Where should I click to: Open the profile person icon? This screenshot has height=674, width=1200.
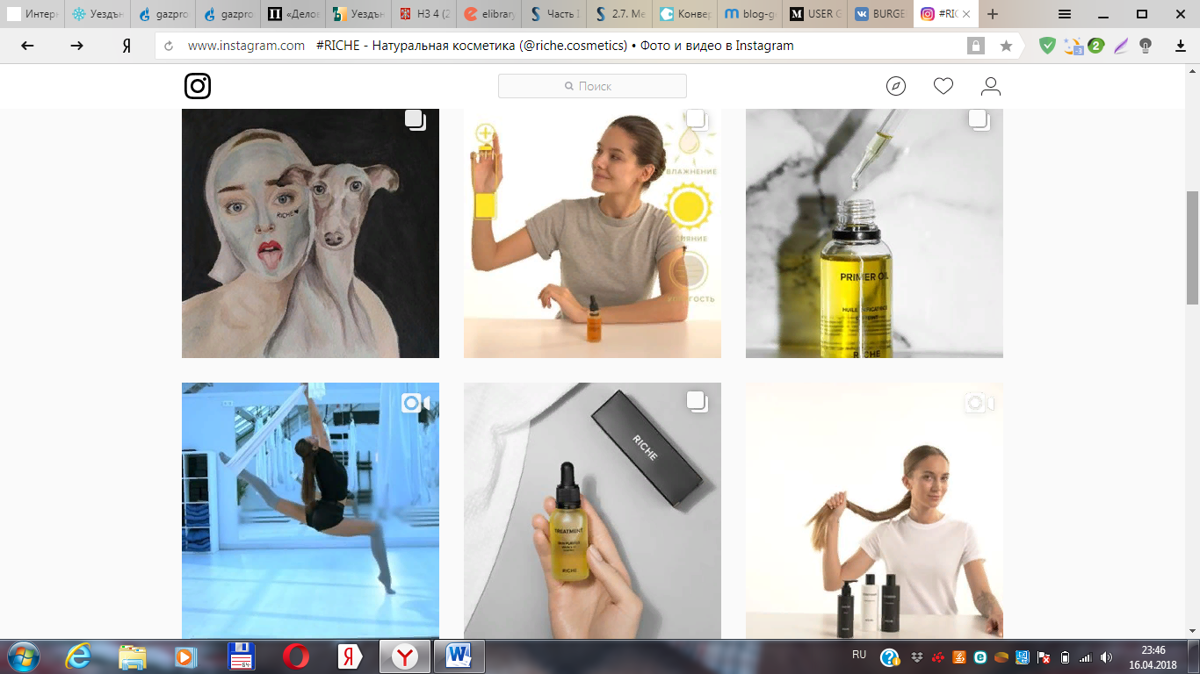click(991, 86)
